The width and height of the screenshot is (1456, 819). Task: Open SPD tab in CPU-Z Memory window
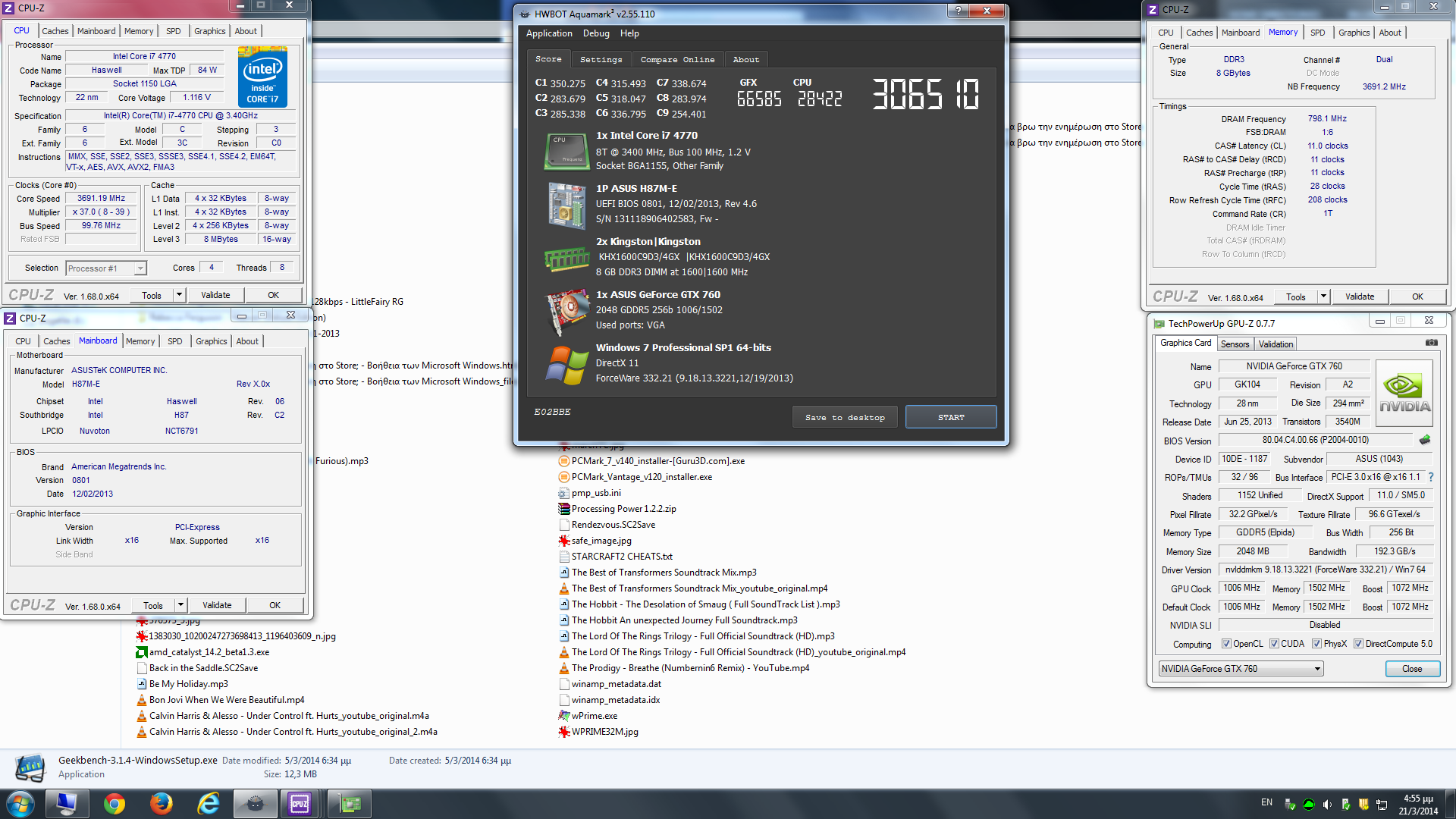1317,33
